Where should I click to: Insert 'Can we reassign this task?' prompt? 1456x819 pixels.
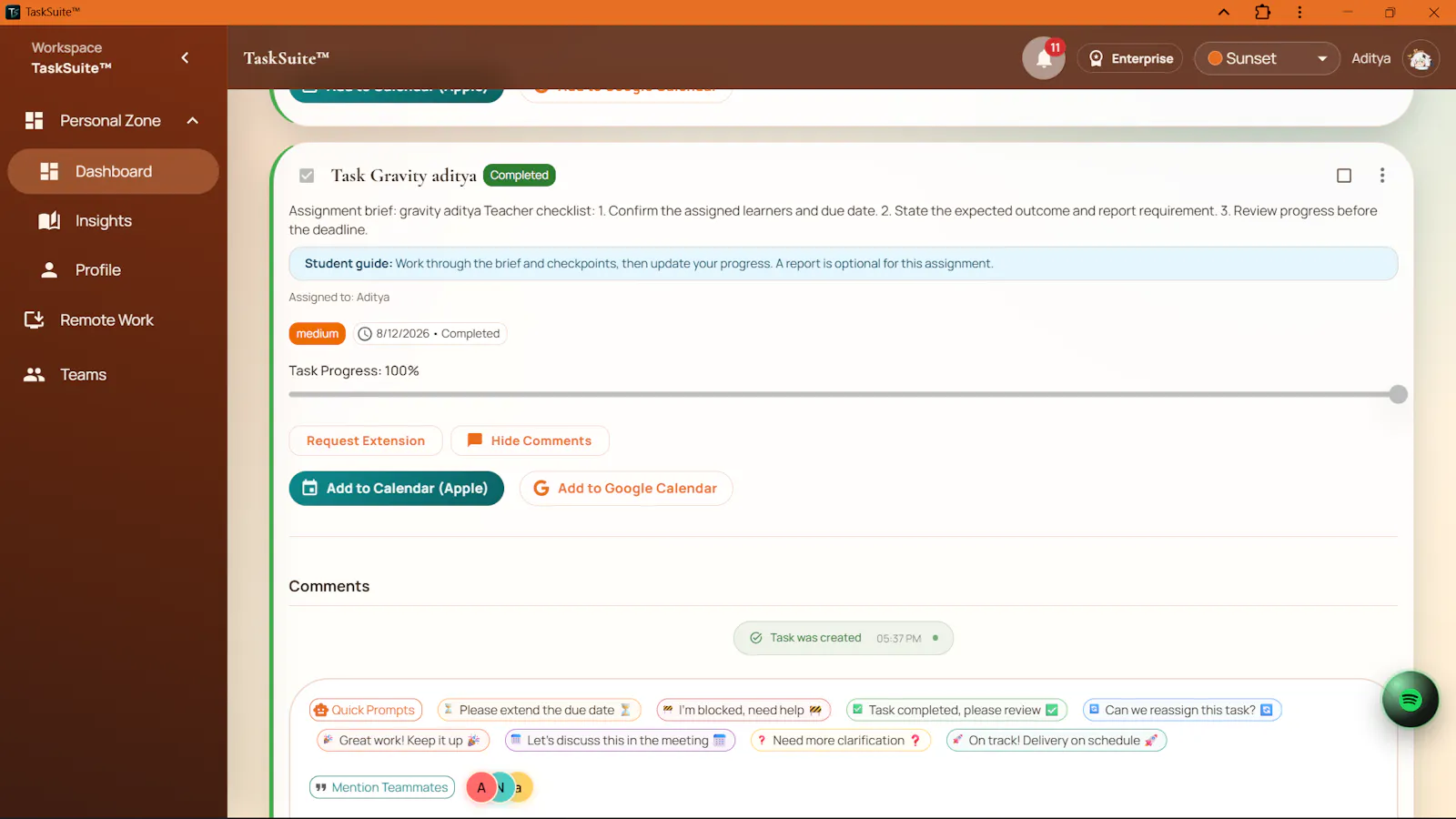[1182, 710]
